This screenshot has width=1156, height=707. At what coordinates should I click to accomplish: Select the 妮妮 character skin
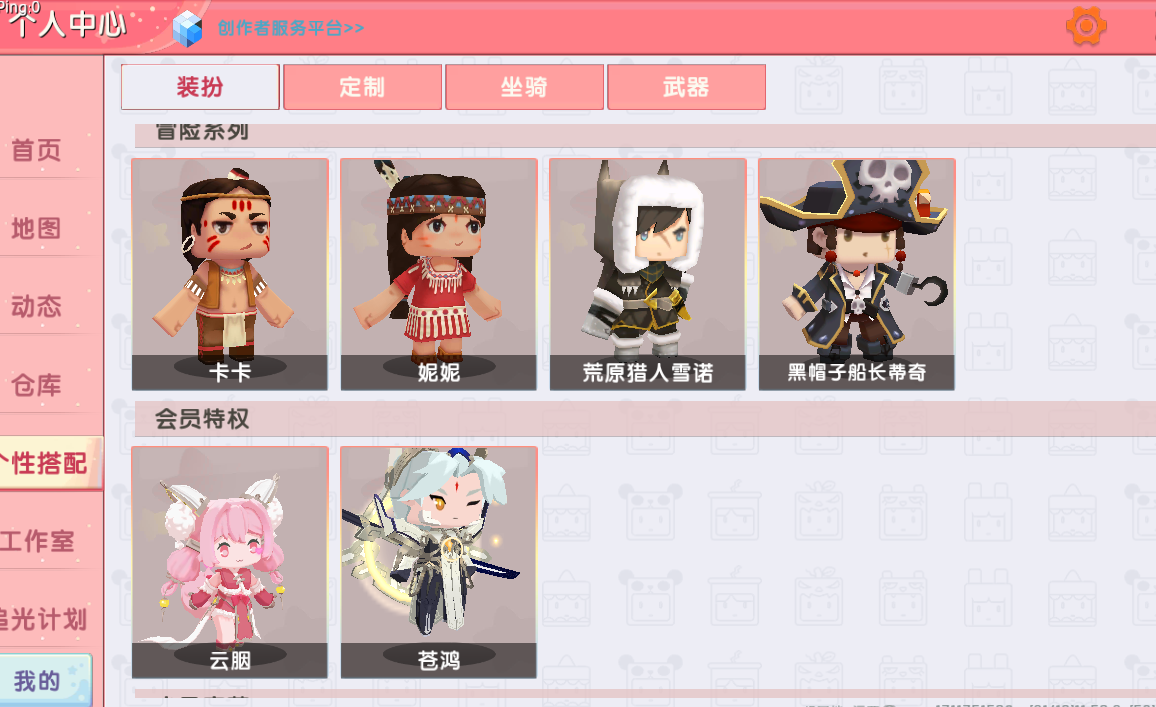(x=439, y=274)
